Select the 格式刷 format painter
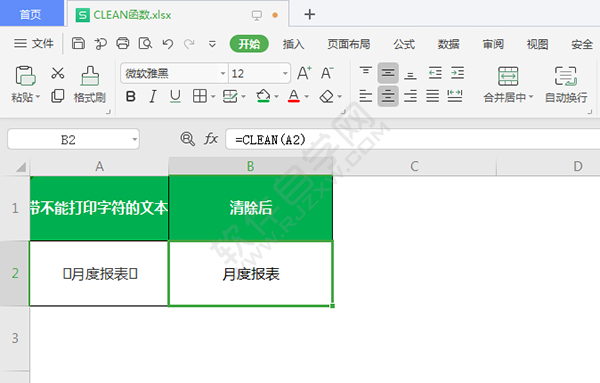This screenshot has height=383, width=600. tap(90, 85)
